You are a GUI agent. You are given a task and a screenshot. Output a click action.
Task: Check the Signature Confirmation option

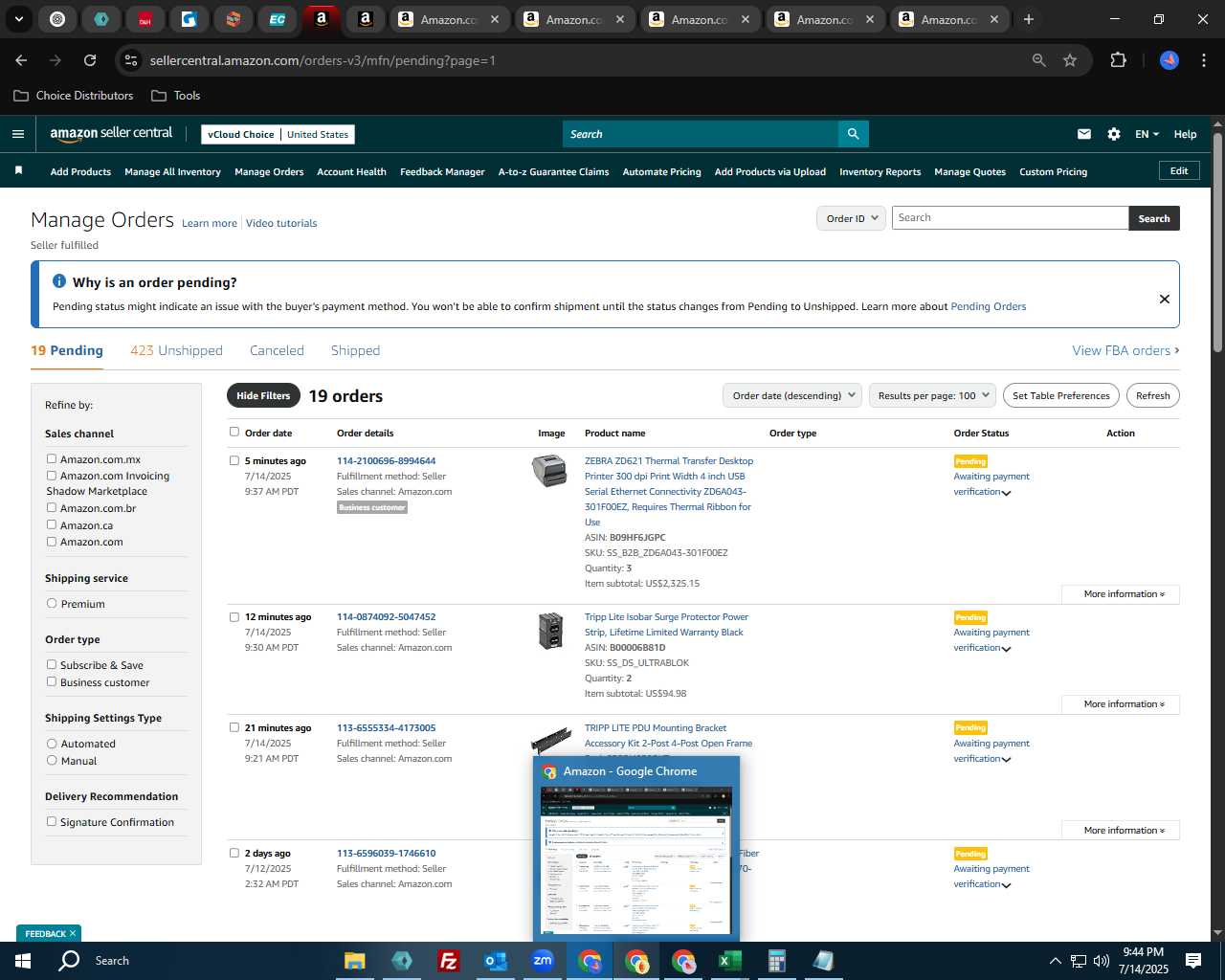click(x=52, y=821)
